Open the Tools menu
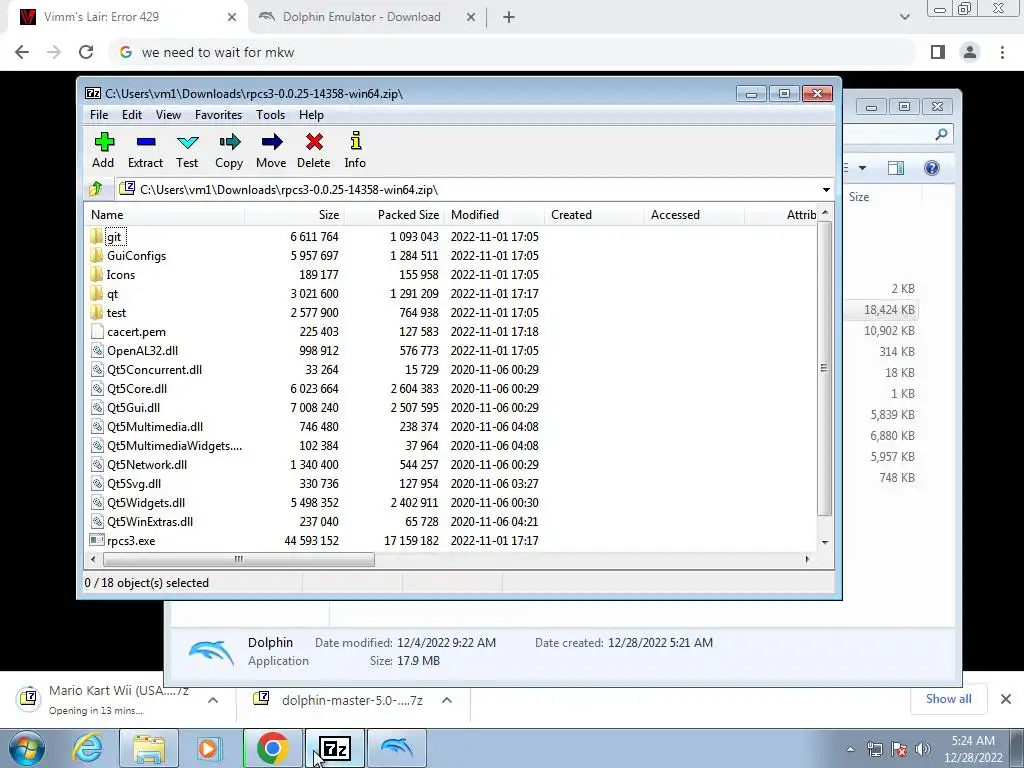The image size is (1024, 768). pyautogui.click(x=270, y=115)
